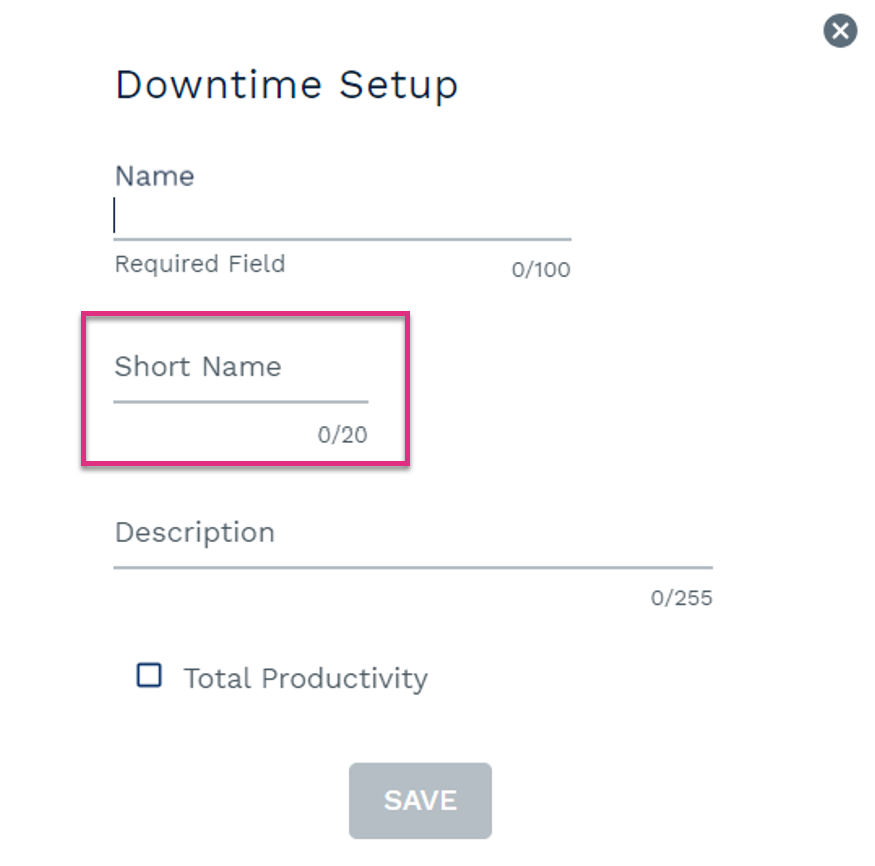Image resolution: width=875 pixels, height=866 pixels.
Task: Click the Total Productivity label text
Action: (x=306, y=679)
